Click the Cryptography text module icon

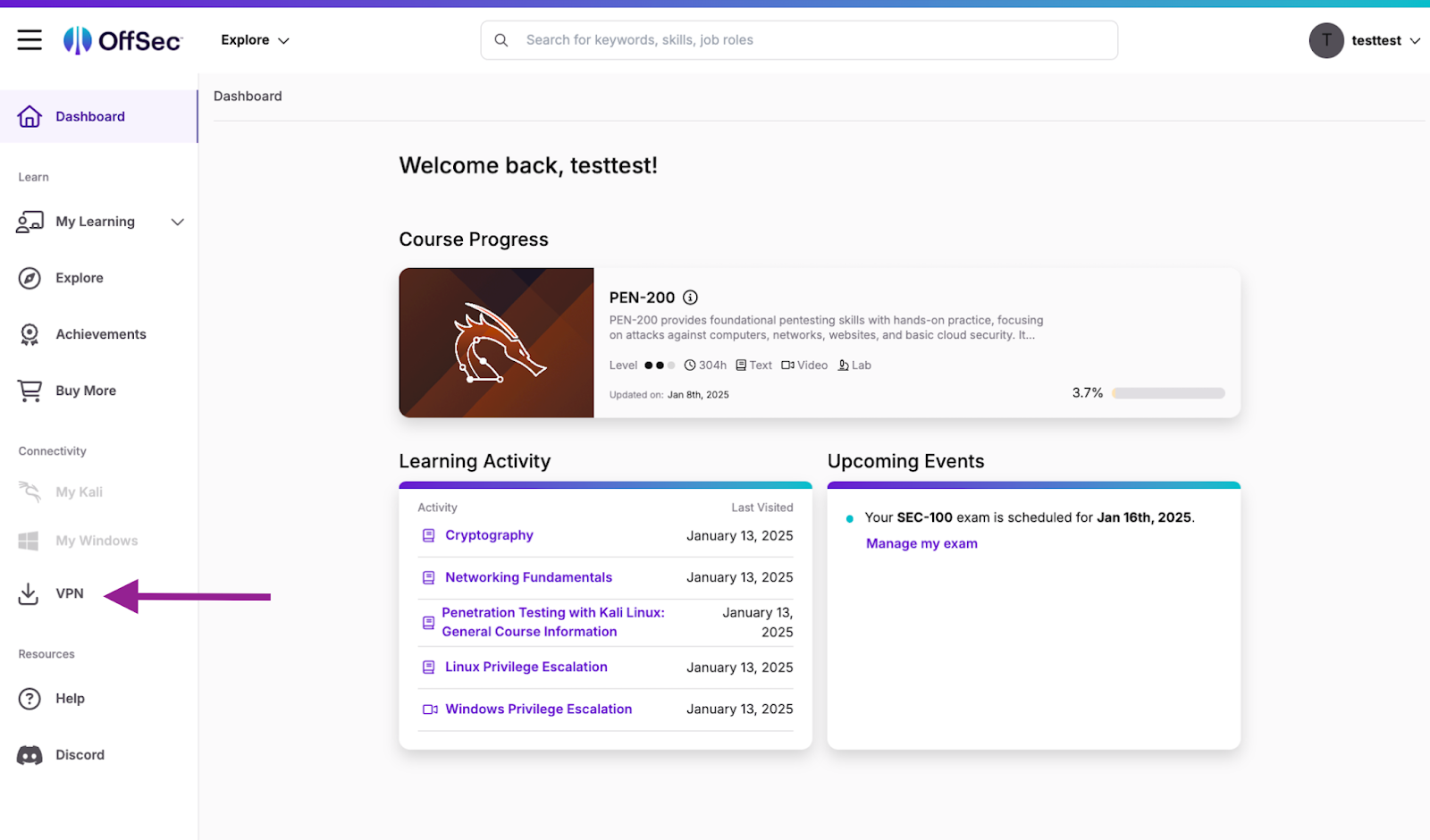429,535
